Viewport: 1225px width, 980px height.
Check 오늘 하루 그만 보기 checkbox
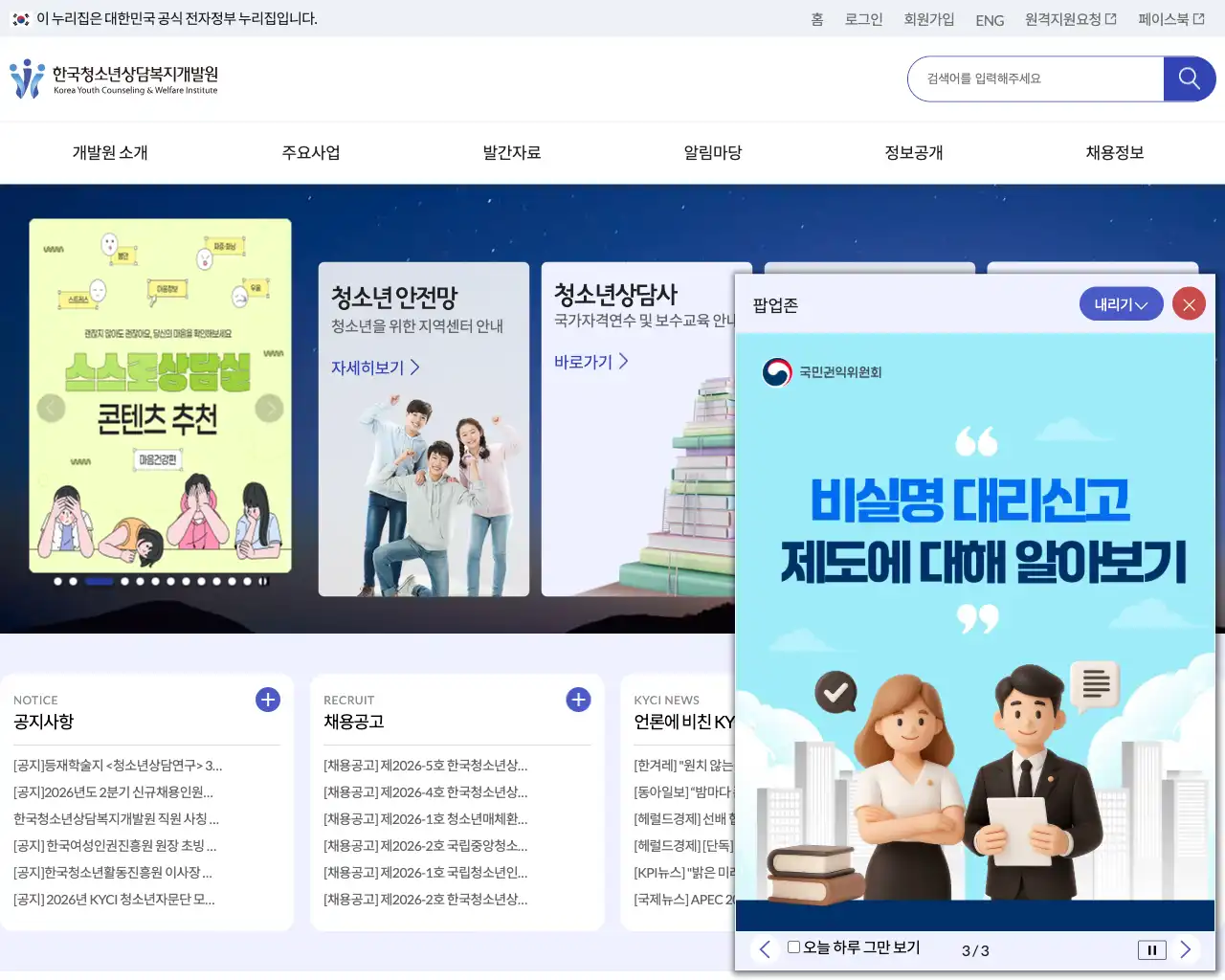[793, 947]
